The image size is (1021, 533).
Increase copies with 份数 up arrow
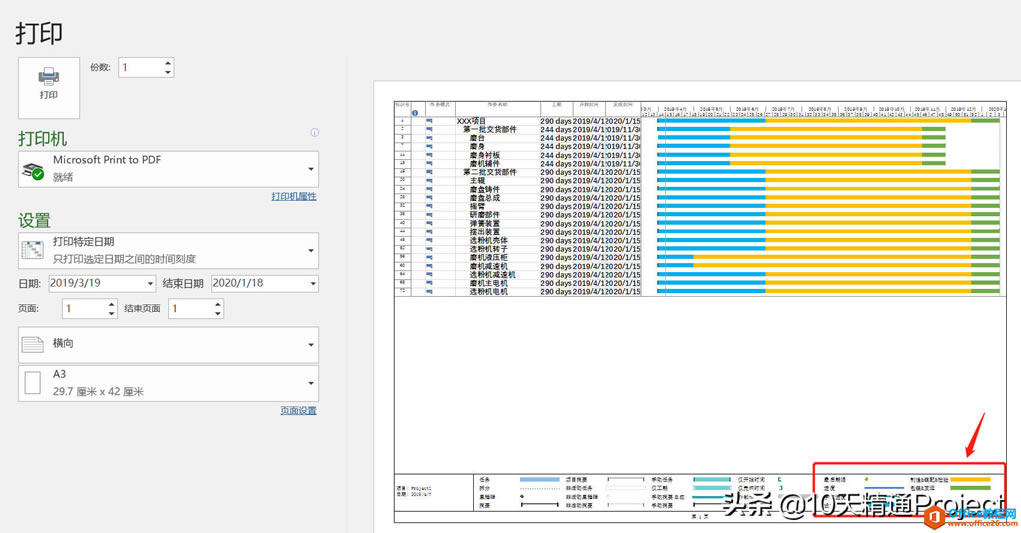[x=168, y=63]
